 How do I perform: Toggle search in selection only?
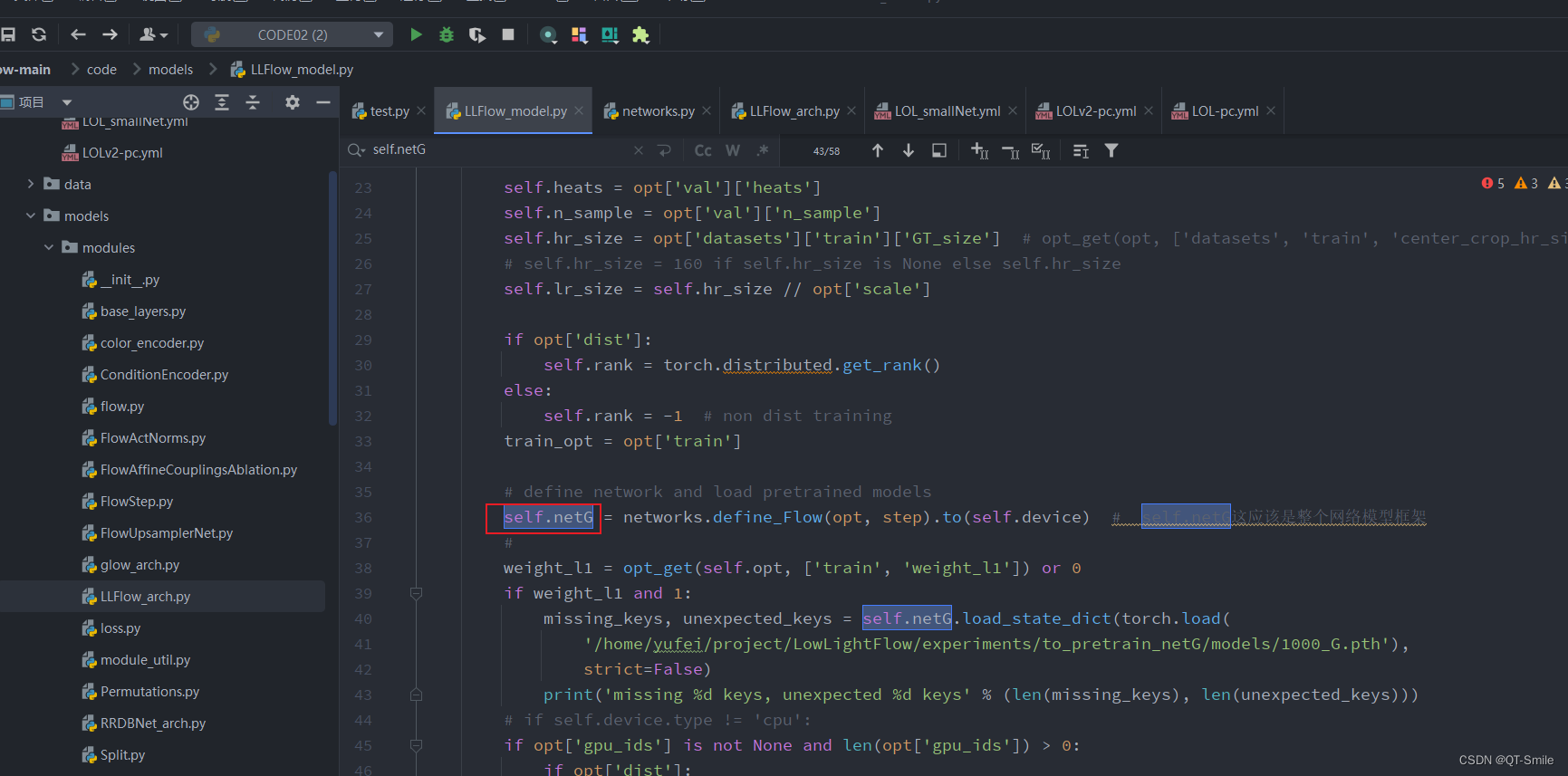click(939, 150)
